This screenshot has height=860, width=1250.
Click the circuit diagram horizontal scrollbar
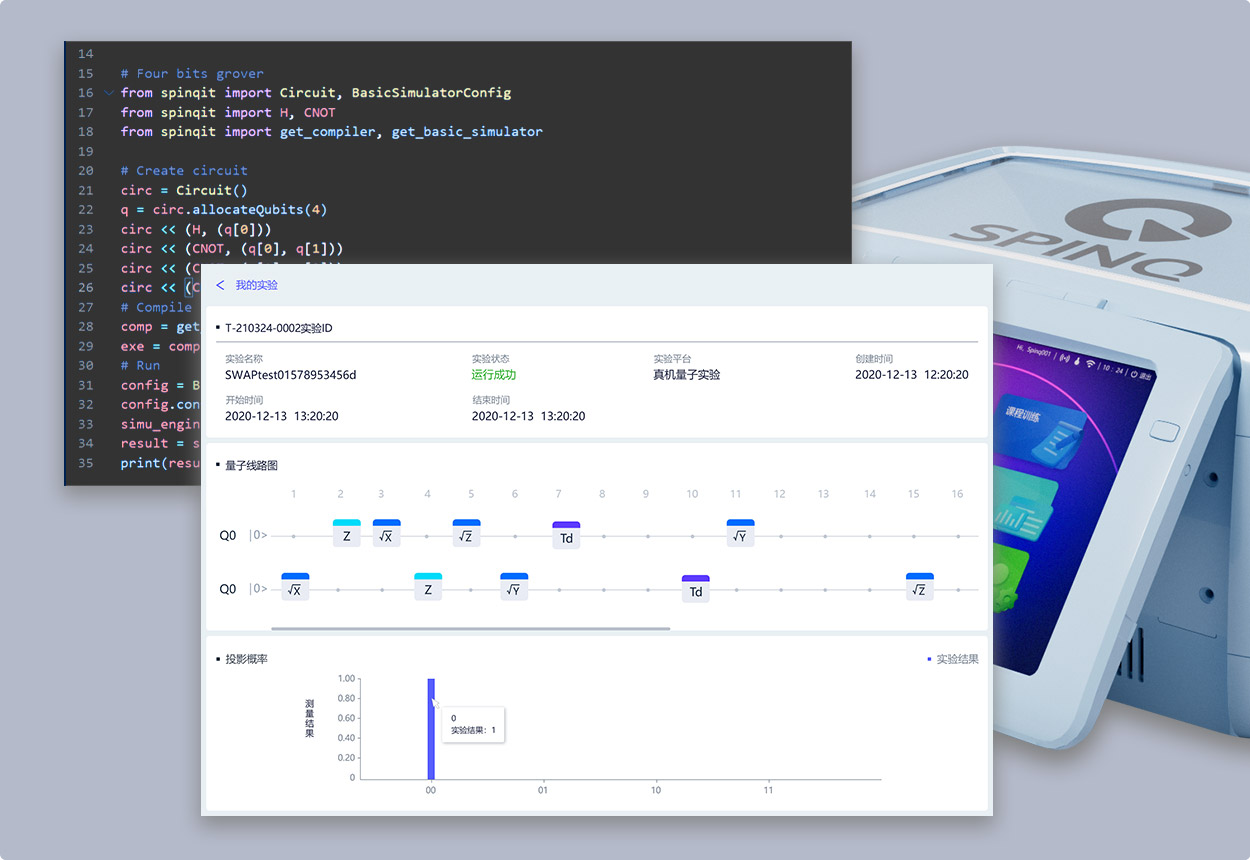470,629
